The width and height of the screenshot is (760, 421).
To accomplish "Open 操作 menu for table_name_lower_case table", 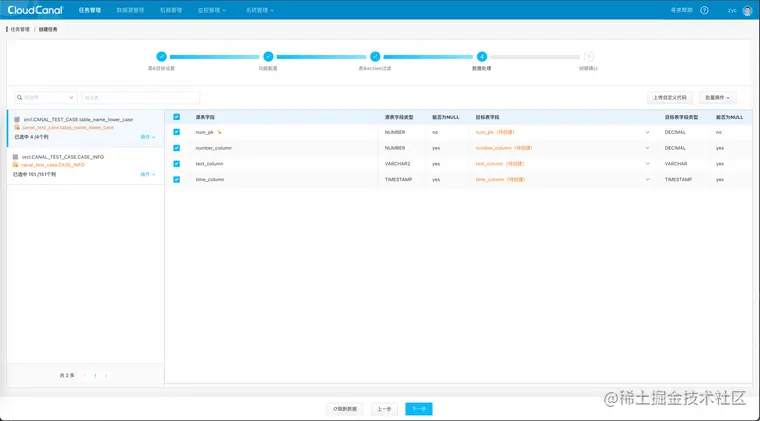I will 147,137.
